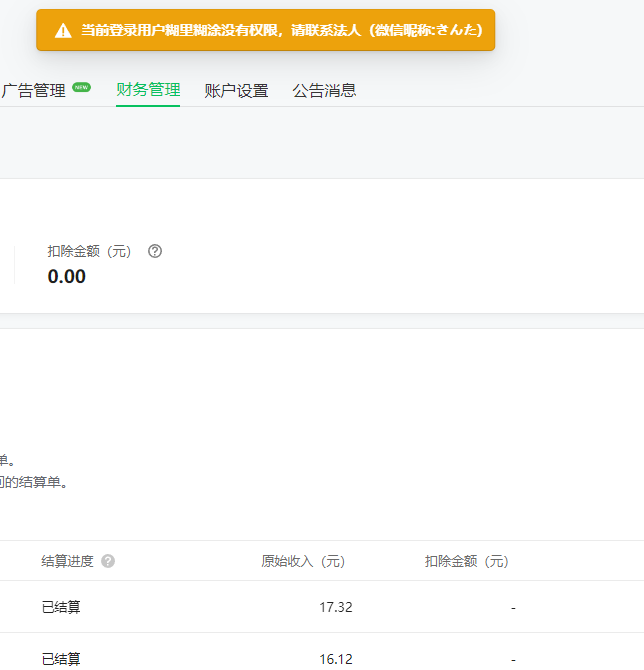This screenshot has width=644, height=670.
Task: Open the 账户设置 tab
Action: point(236,91)
